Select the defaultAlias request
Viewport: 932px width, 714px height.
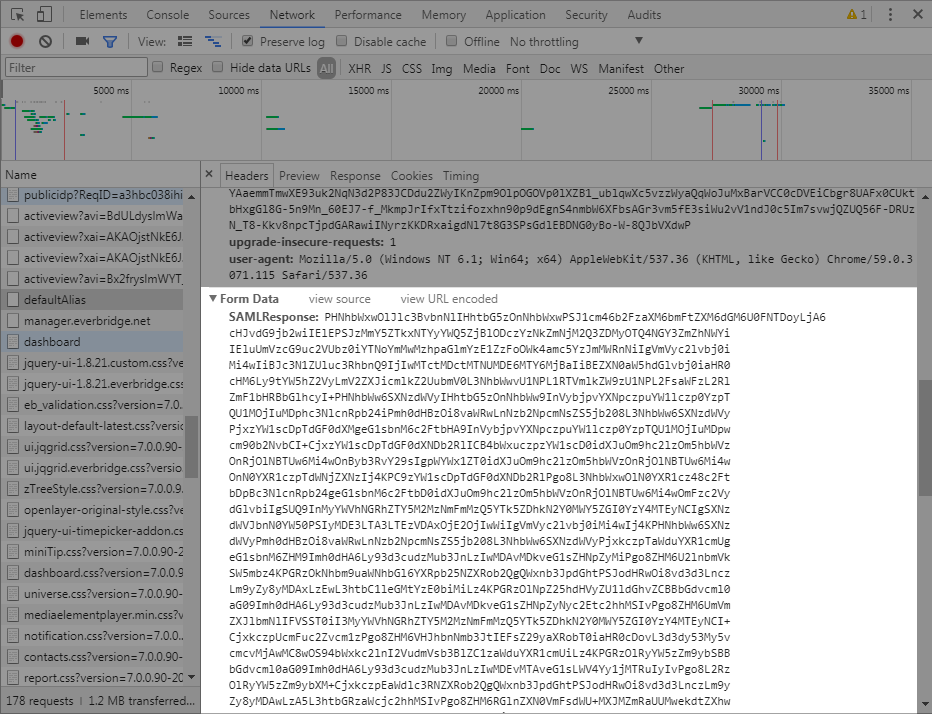92,300
